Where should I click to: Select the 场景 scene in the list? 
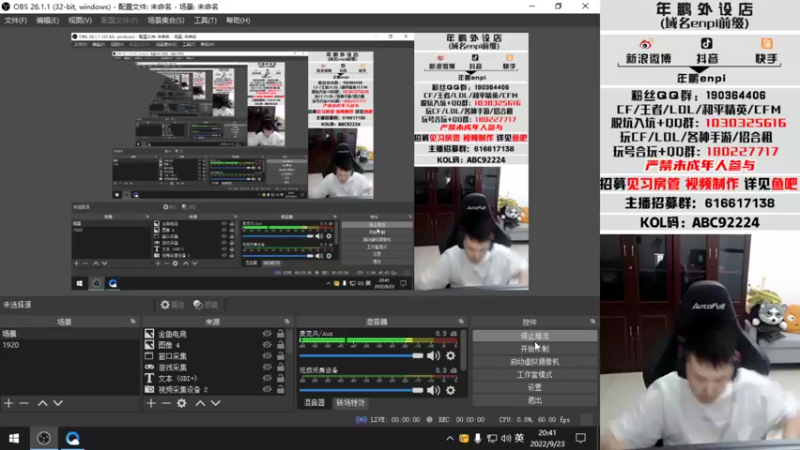(x=70, y=334)
